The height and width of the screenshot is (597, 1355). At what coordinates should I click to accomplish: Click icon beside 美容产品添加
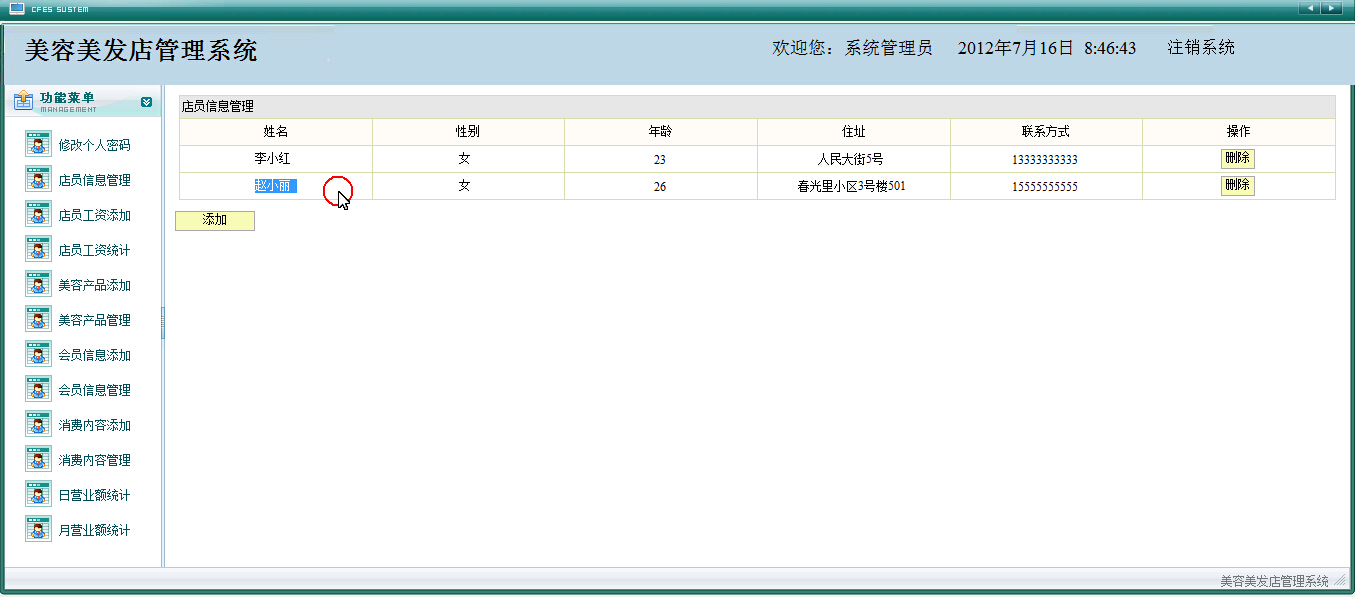[x=38, y=285]
